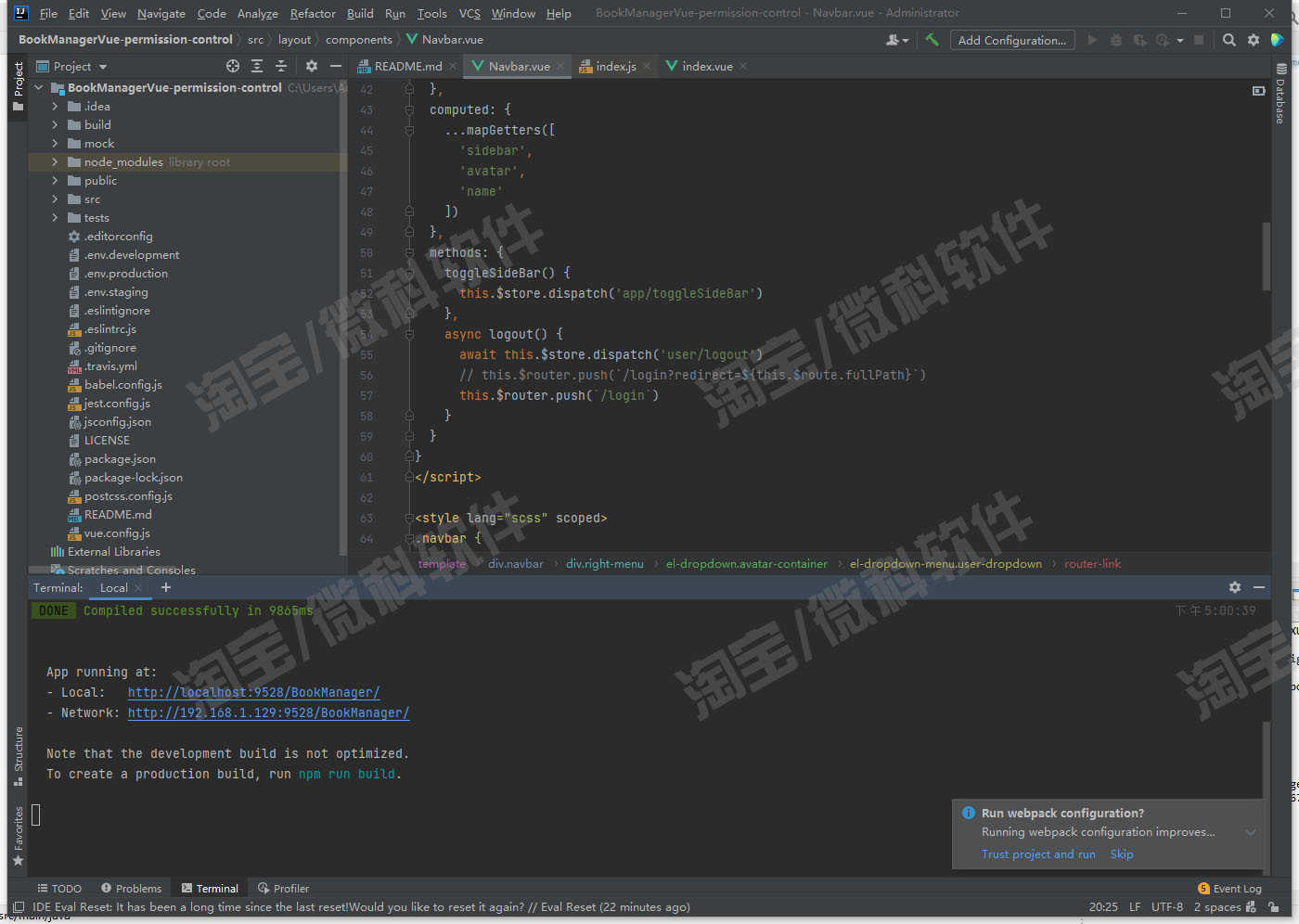Viewport: 1299px width, 924px height.
Task: Click the editor vertical scrollbar
Action: pyautogui.click(x=1266, y=255)
